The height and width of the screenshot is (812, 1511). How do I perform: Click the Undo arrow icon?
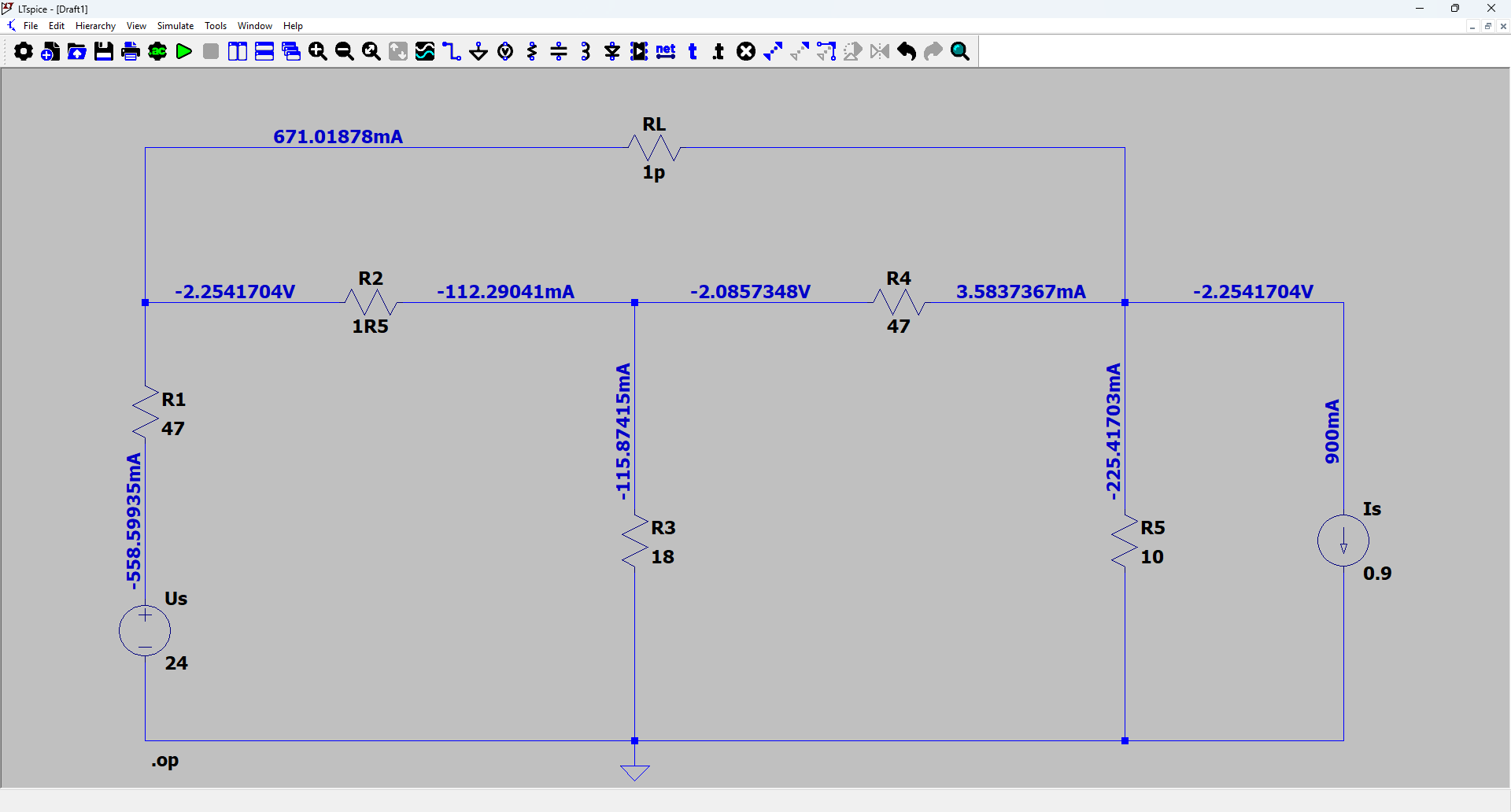tap(907, 52)
